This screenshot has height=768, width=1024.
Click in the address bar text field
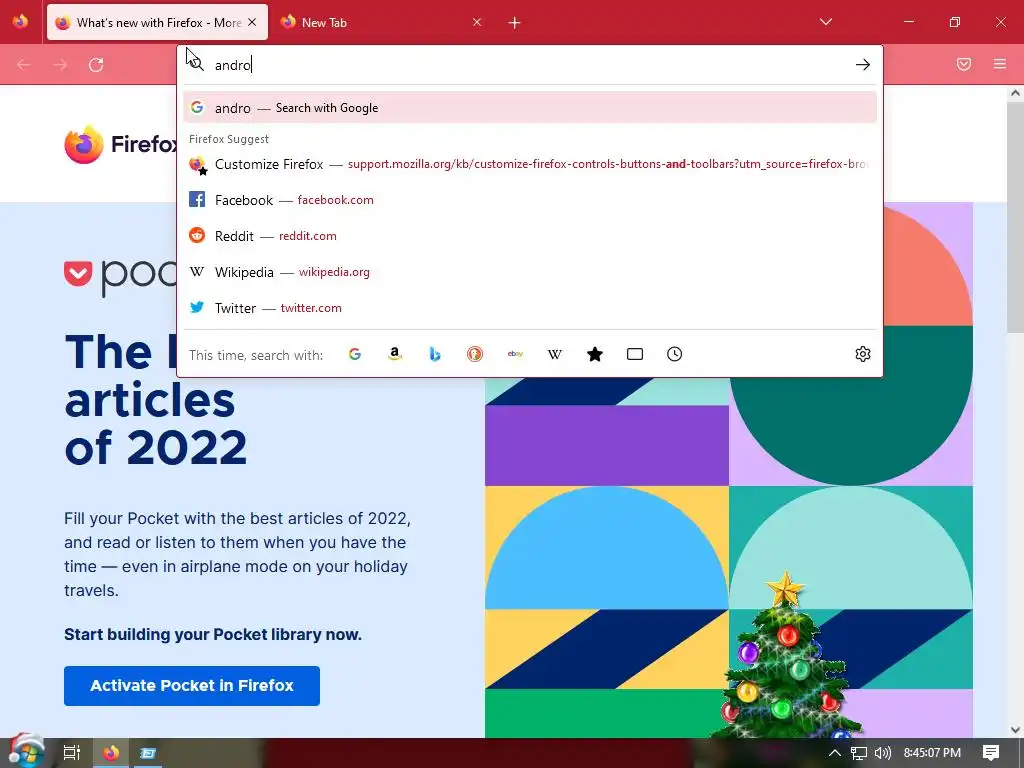point(529,65)
